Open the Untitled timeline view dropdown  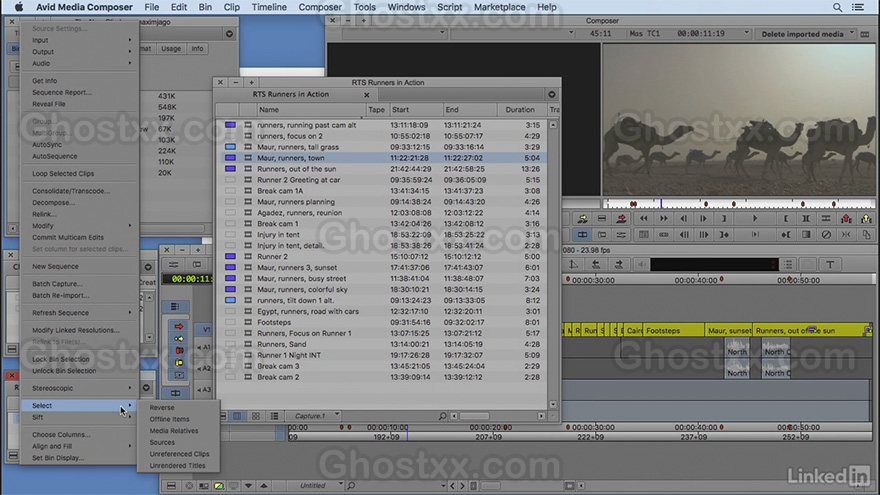point(315,485)
